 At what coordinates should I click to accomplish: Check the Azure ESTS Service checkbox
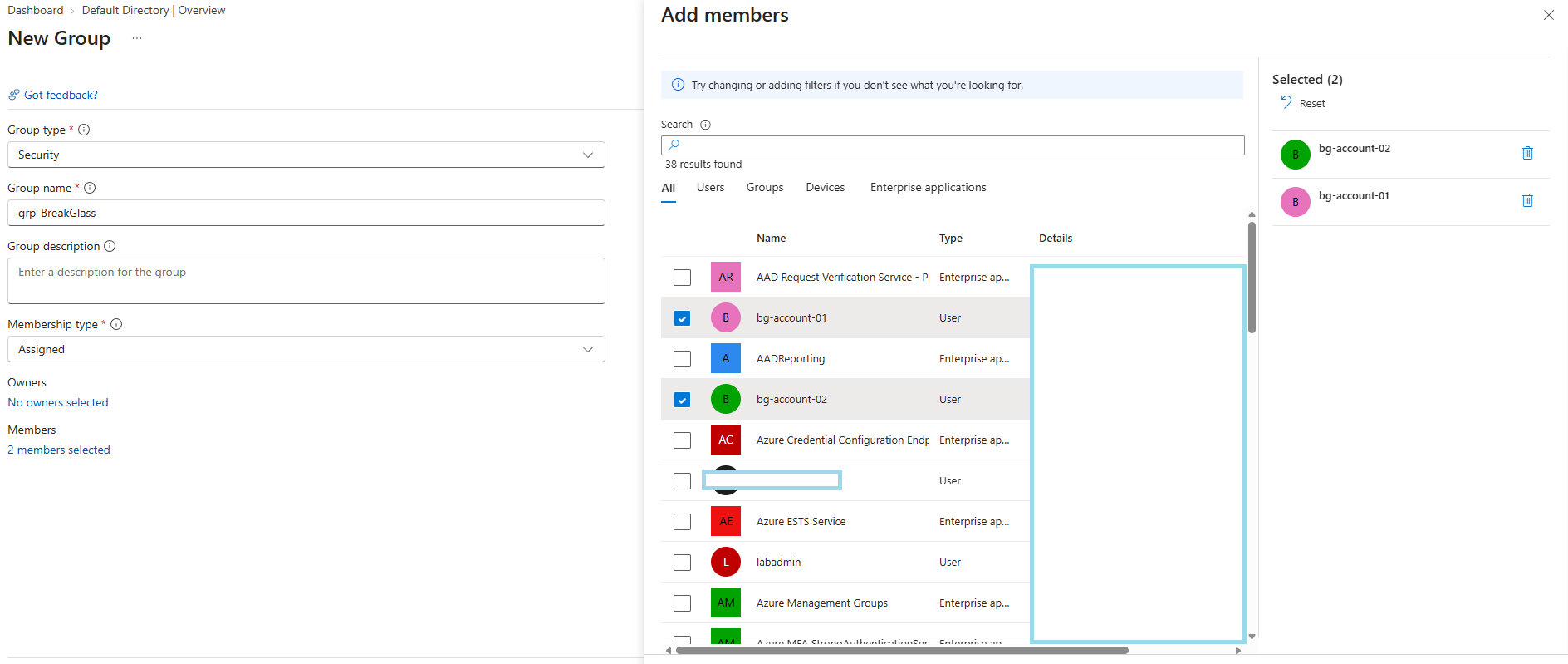(682, 521)
